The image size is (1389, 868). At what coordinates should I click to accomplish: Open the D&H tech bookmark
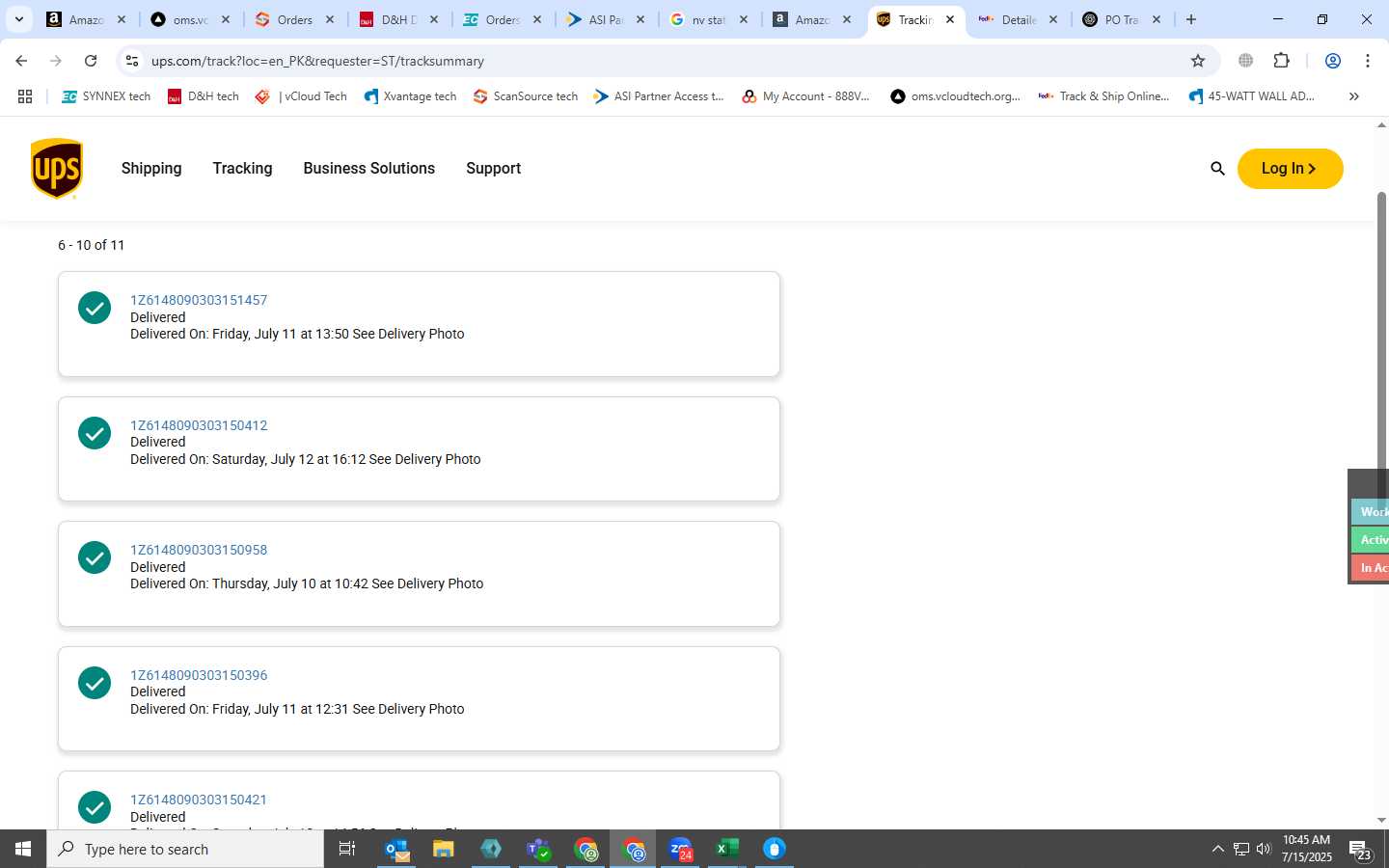[204, 96]
